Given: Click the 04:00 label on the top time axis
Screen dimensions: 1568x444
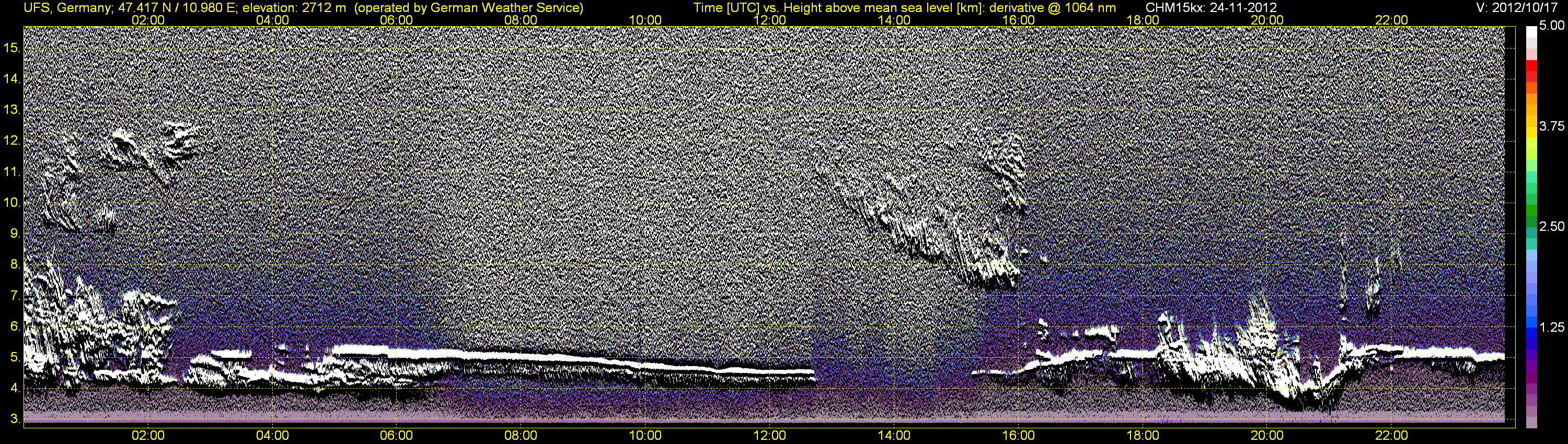Looking at the screenshot, I should tap(272, 20).
